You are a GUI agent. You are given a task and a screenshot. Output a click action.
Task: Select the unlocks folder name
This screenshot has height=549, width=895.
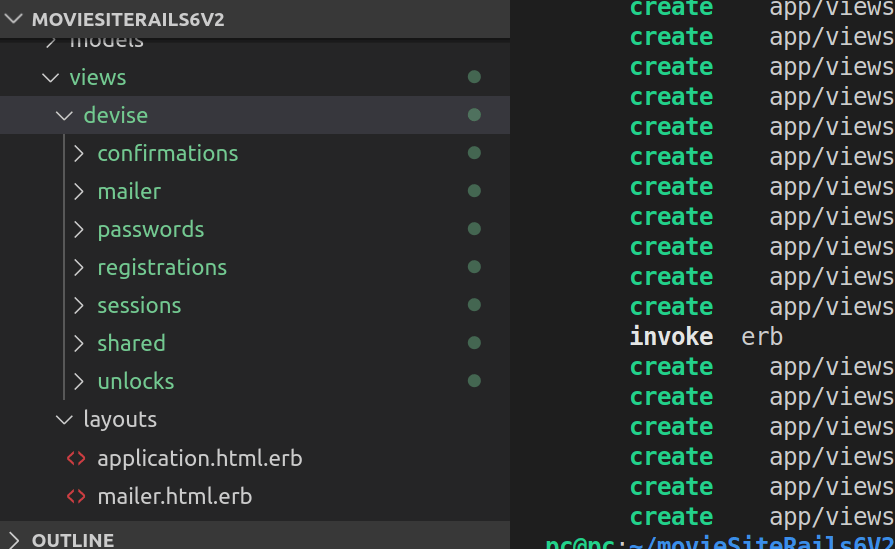tap(135, 382)
